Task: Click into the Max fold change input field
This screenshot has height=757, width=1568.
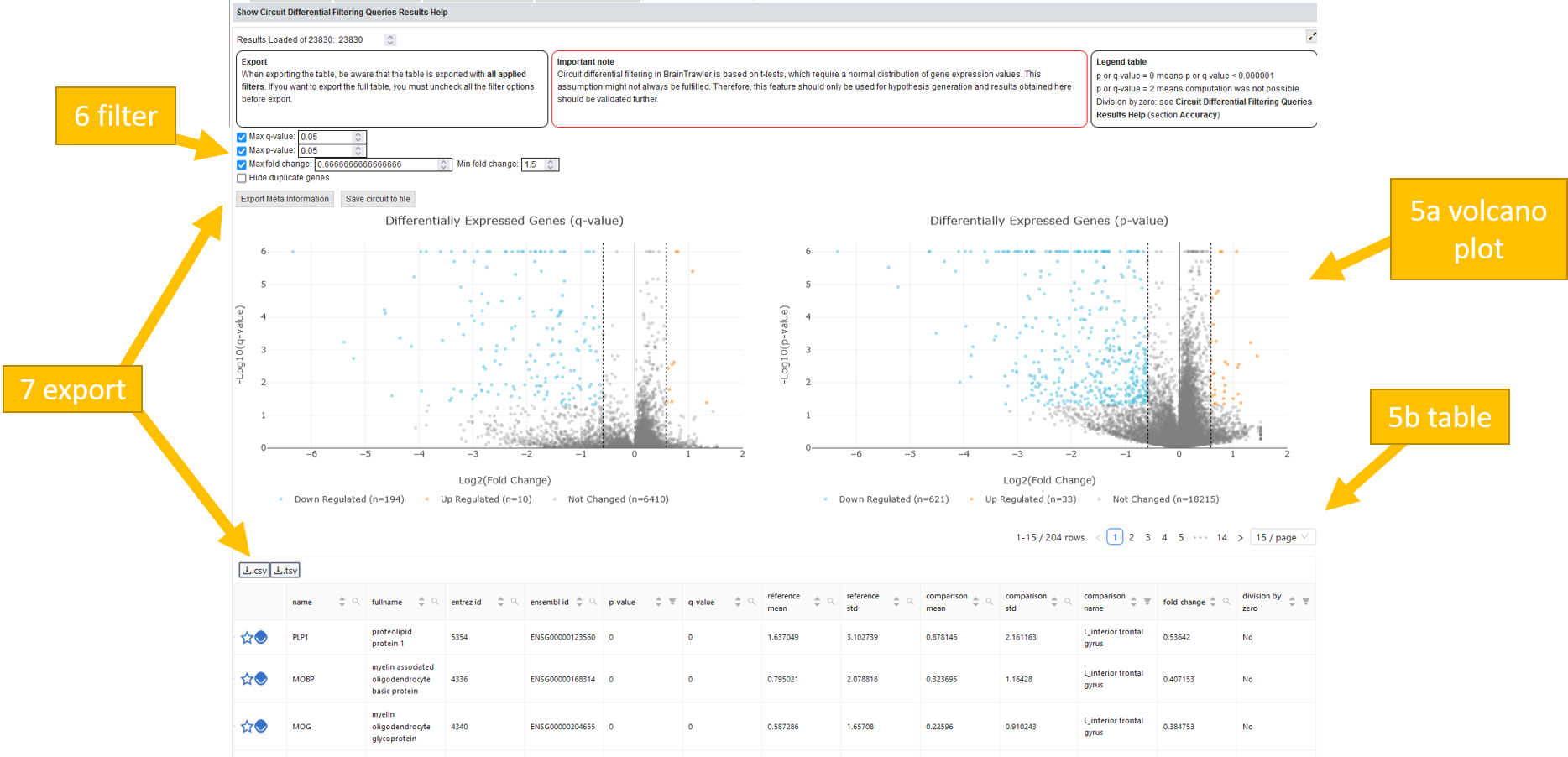Action: (x=375, y=164)
